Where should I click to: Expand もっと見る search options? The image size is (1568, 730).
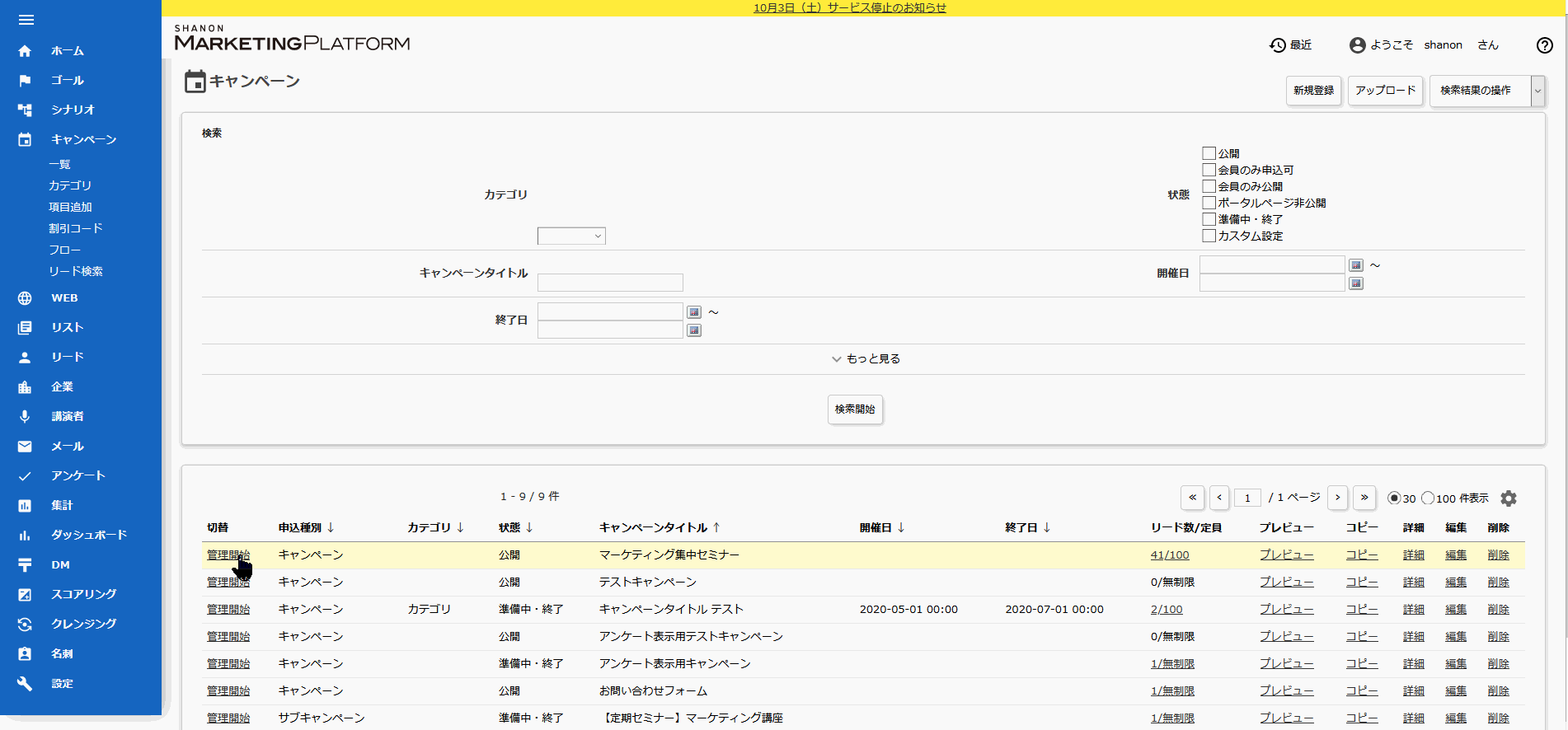pyautogui.click(x=866, y=359)
